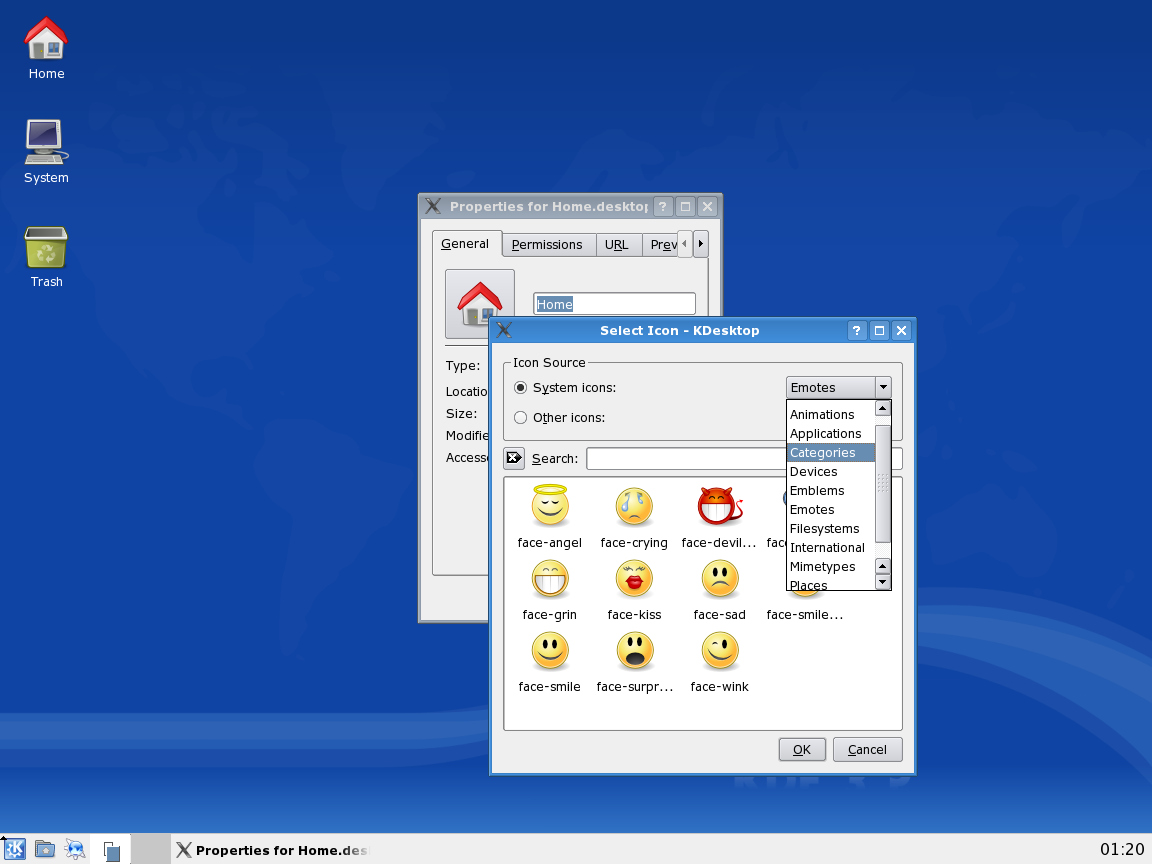Click the help button in Select Icon titlebar
This screenshot has width=1152, height=864.
pyautogui.click(x=857, y=331)
